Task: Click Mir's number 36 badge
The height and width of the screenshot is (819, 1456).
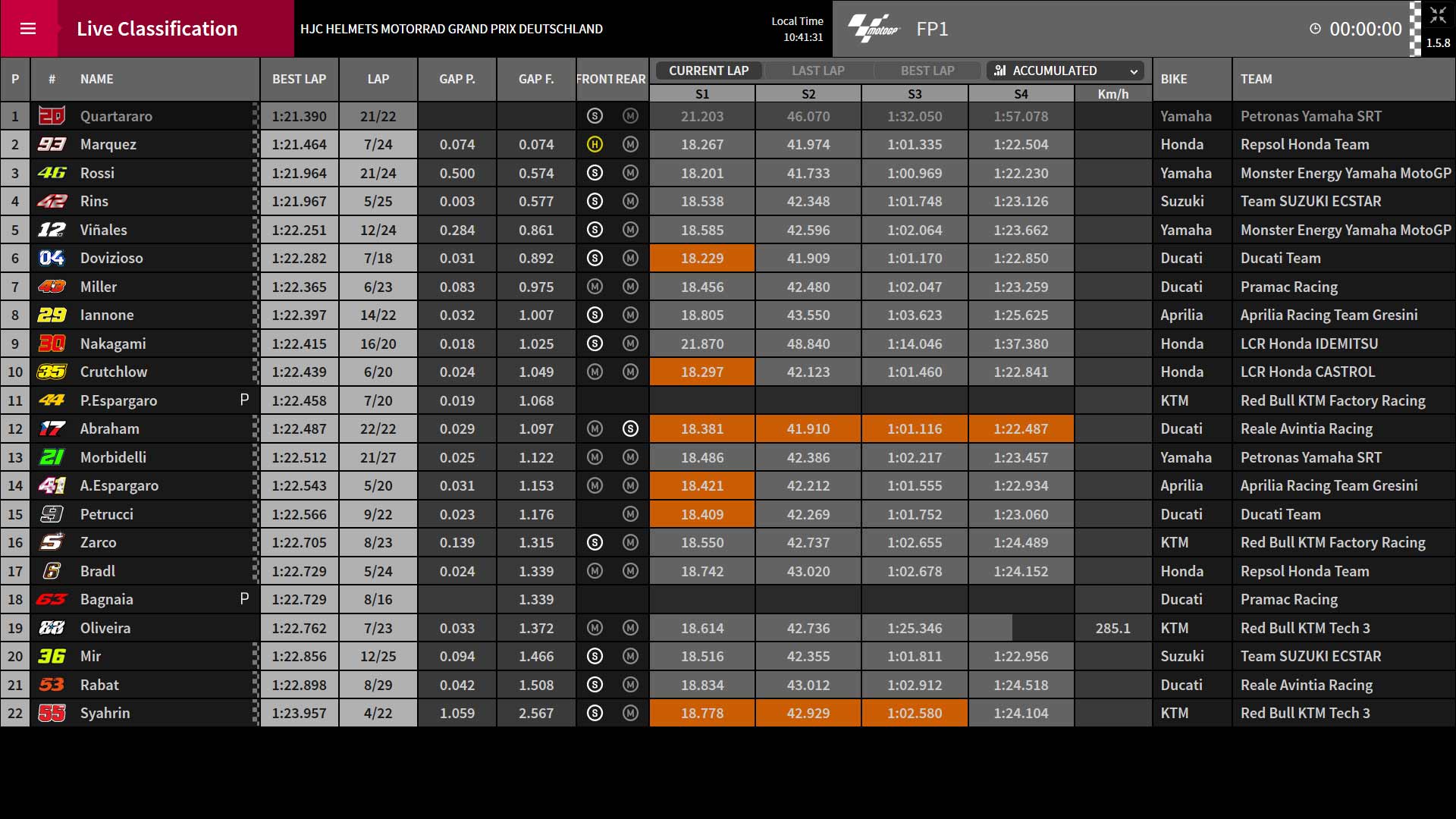Action: (52, 656)
